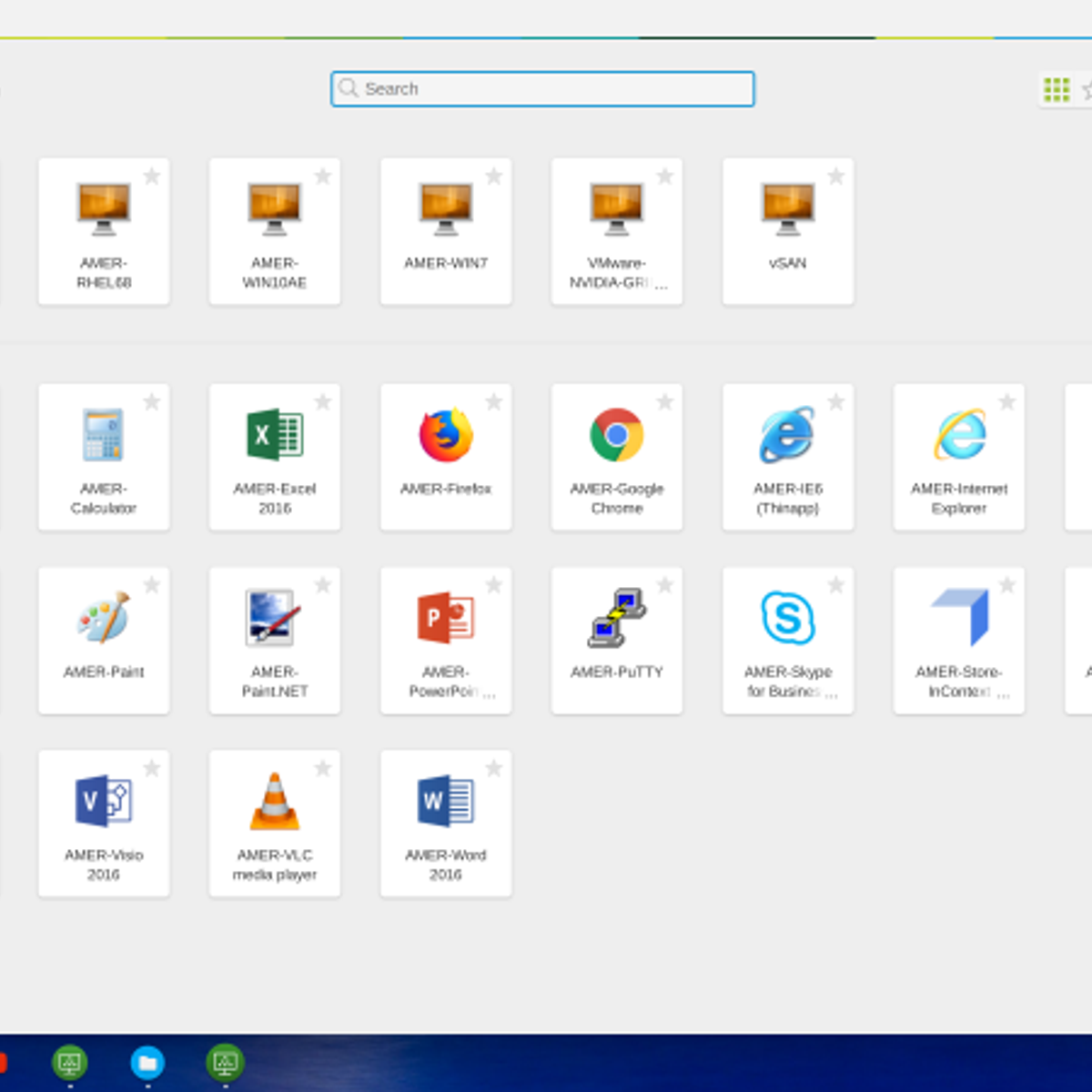Screen dimensions: 1092x1092
Task: Mark AMER-WIN7 as favorite
Action: tap(494, 176)
